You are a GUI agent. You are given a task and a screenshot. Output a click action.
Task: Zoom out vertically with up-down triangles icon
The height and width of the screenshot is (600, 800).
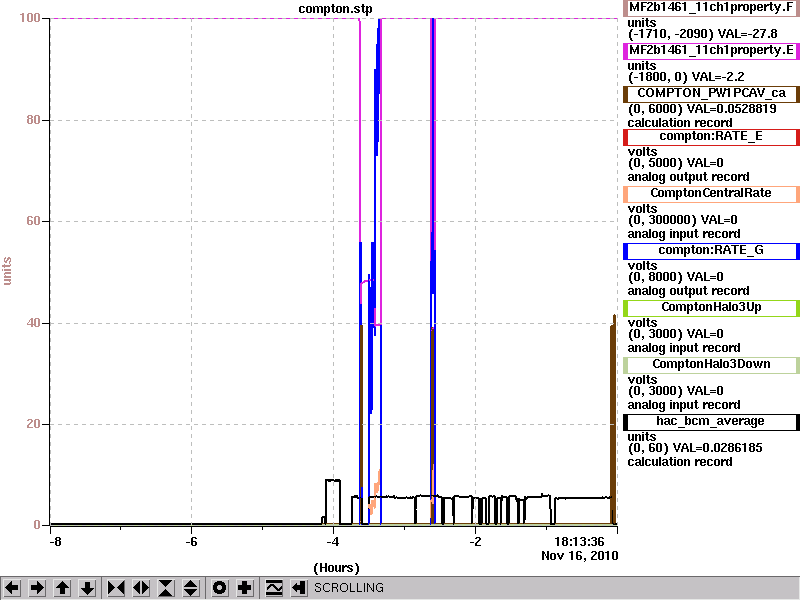point(191,588)
